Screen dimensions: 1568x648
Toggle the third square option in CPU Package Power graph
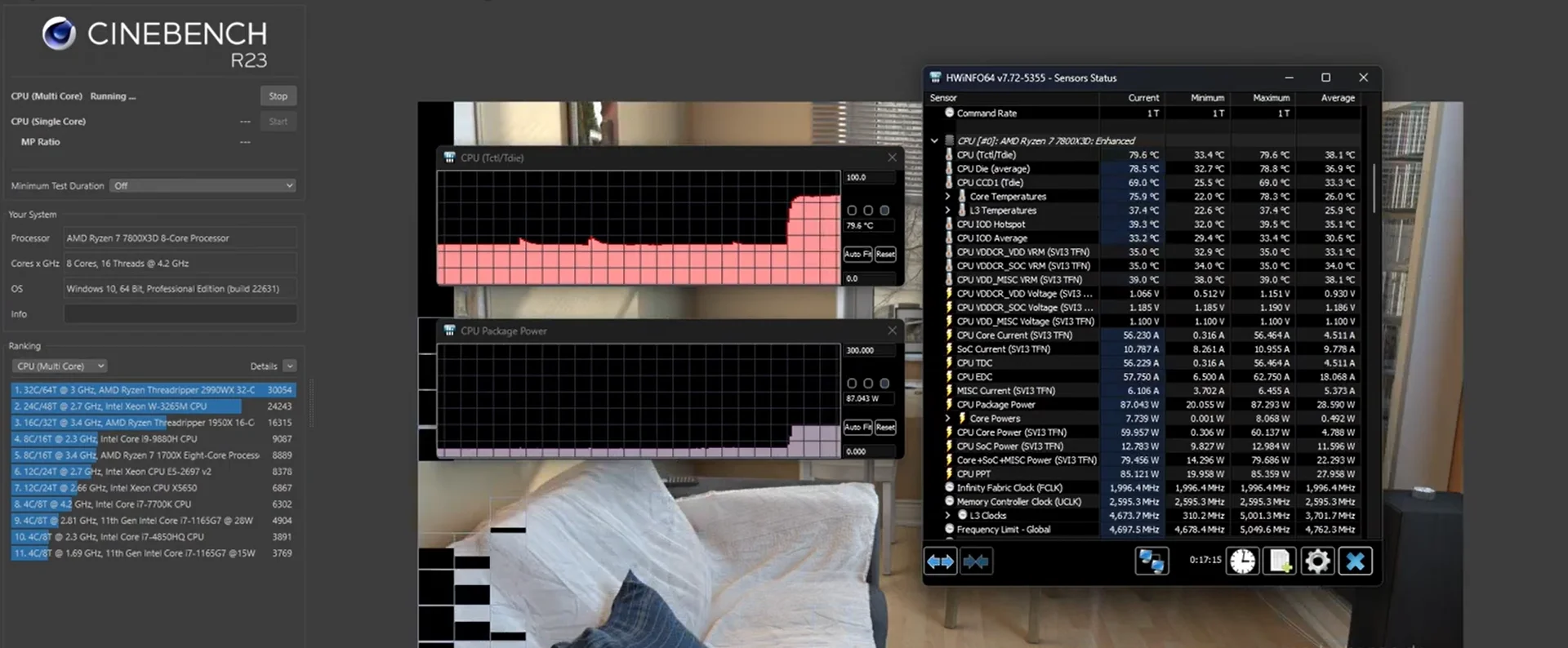(884, 384)
